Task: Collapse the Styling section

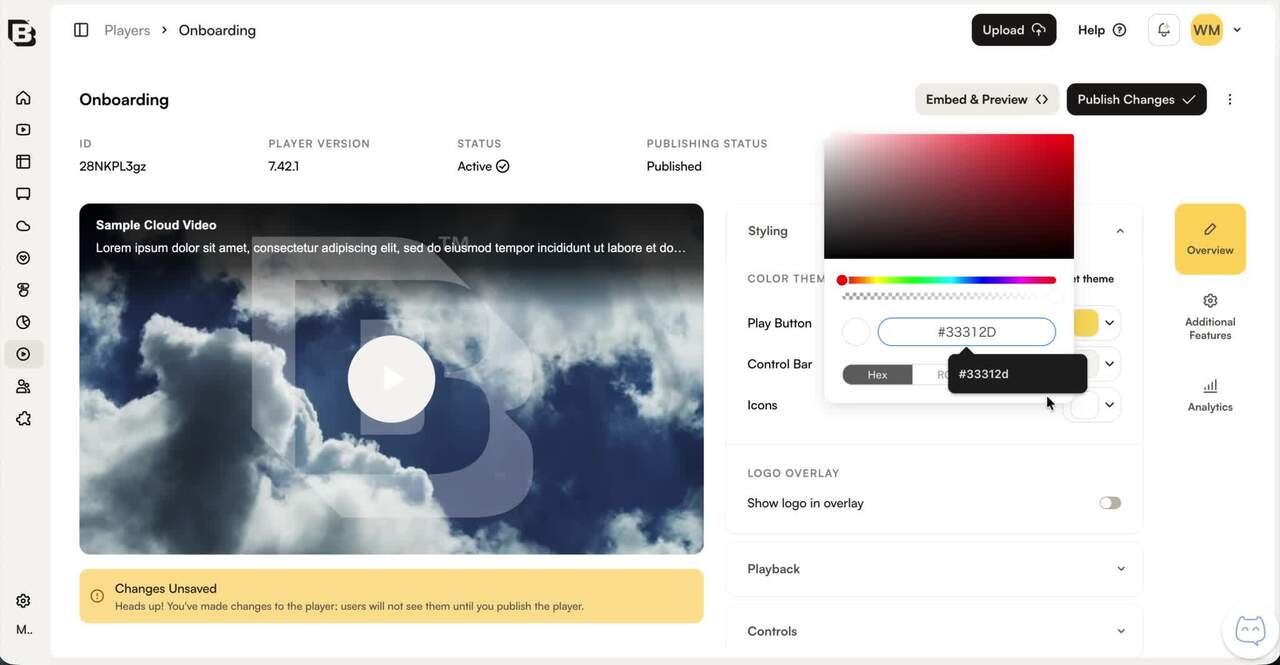Action: [x=1120, y=231]
